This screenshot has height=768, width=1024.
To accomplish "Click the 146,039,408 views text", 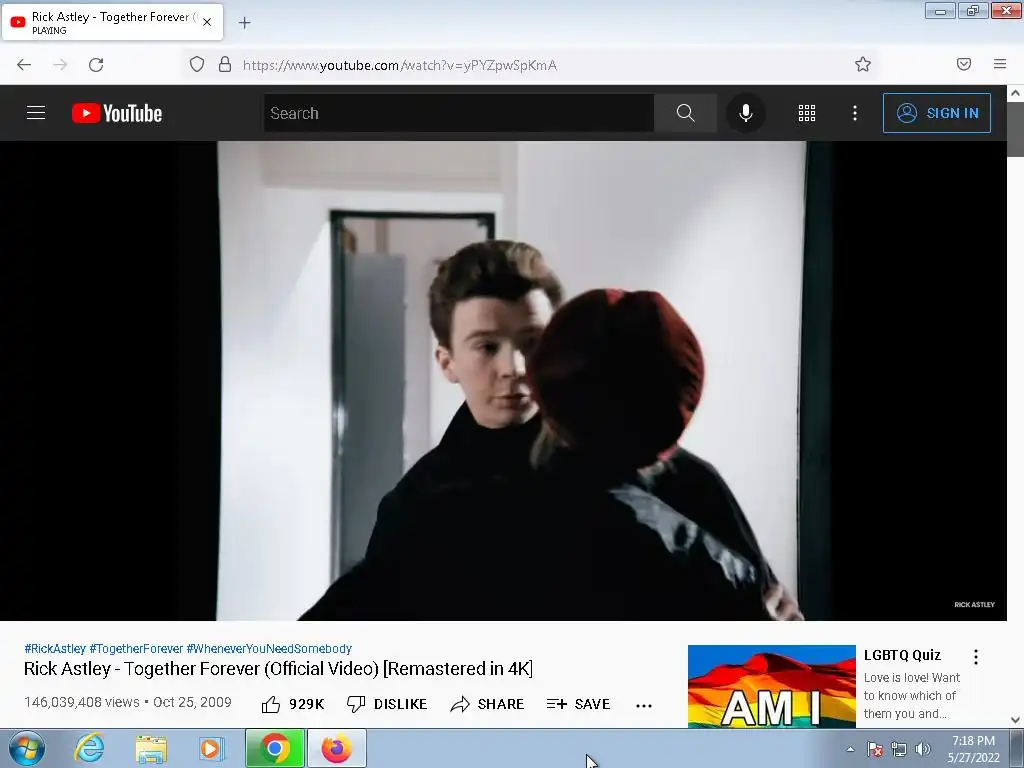I will pos(82,702).
